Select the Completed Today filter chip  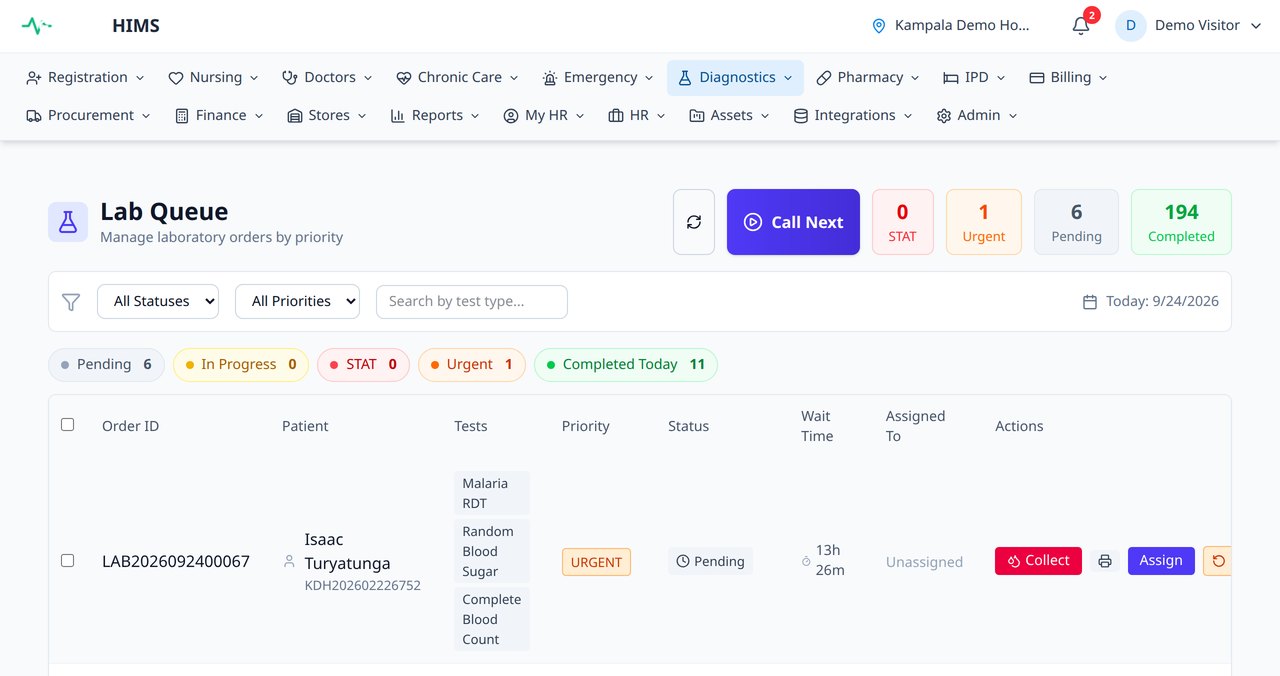(x=626, y=364)
